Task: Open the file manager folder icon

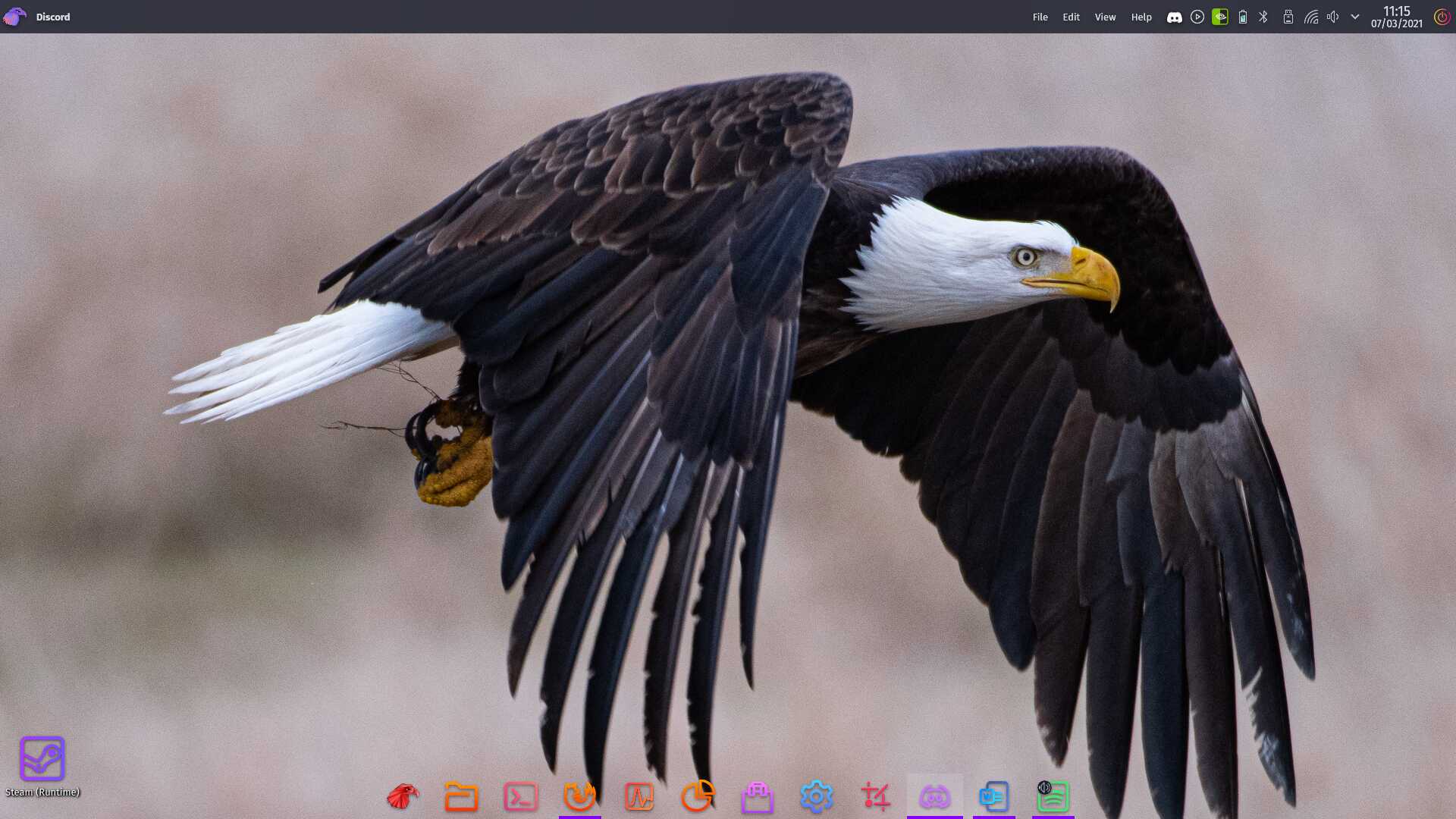Action: 461,797
